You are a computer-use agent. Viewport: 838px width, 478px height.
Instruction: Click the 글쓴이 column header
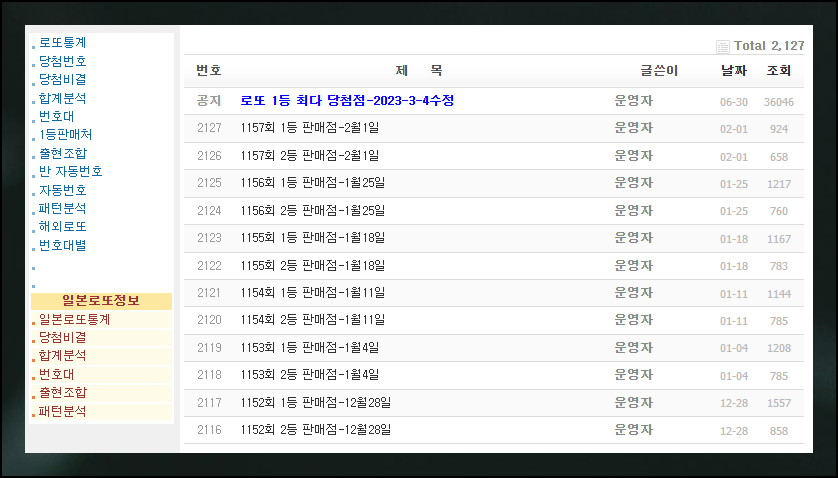tap(659, 71)
